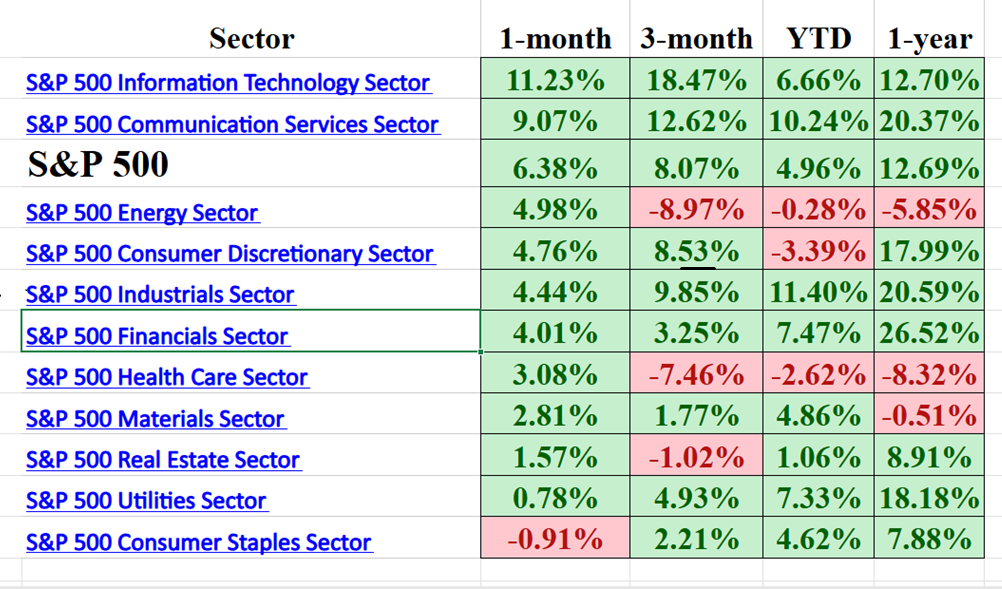Select the 3-month column header
Screen dimensions: 1002x589
point(696,39)
